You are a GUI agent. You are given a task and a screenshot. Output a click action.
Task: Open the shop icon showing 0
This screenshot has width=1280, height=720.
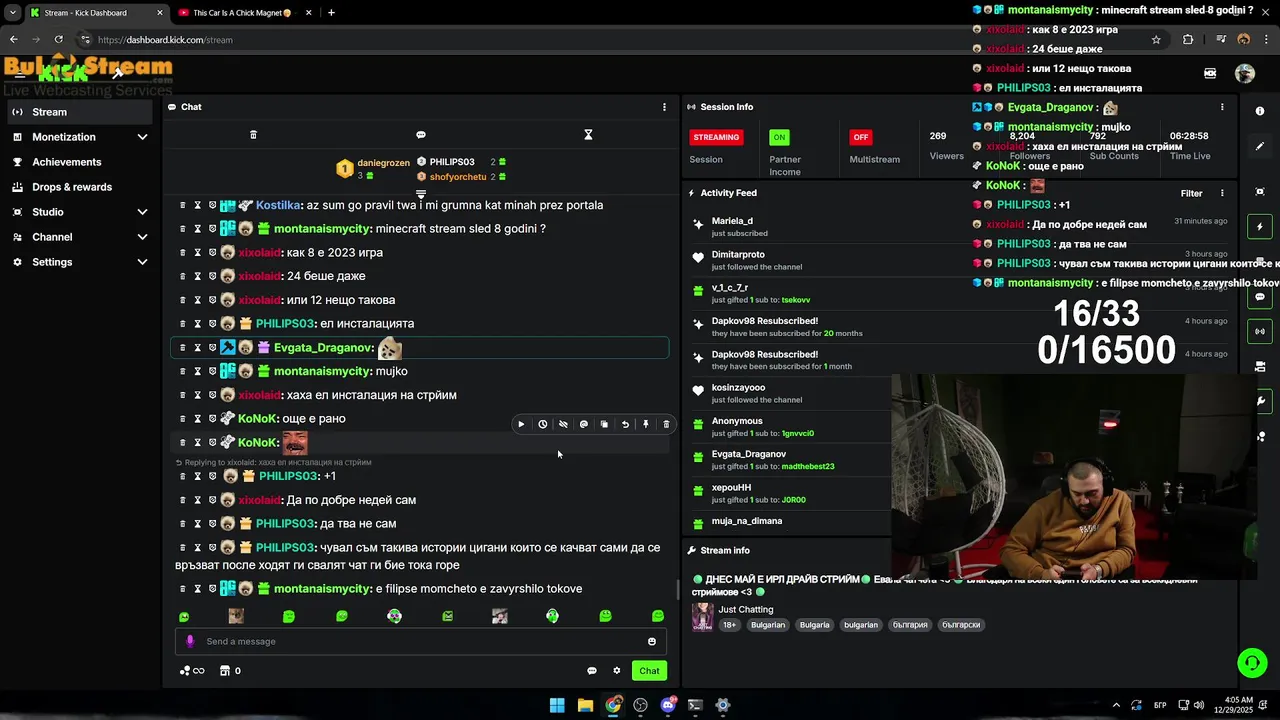click(230, 671)
